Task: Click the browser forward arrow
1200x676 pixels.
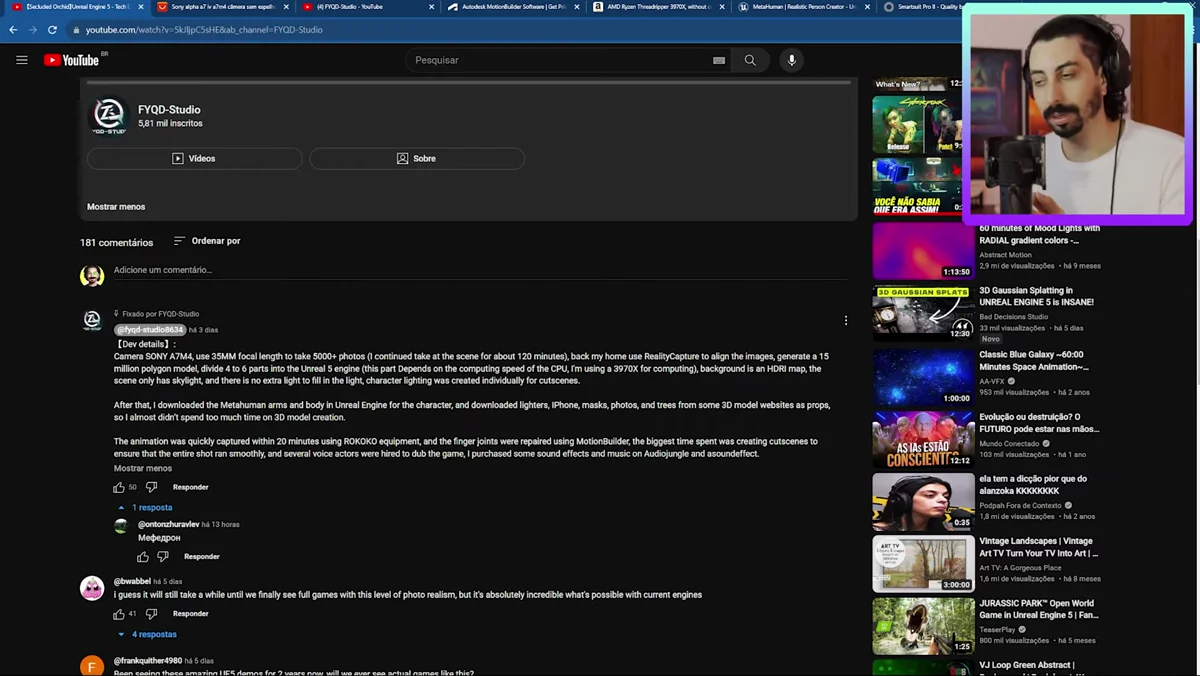Action: [33, 30]
